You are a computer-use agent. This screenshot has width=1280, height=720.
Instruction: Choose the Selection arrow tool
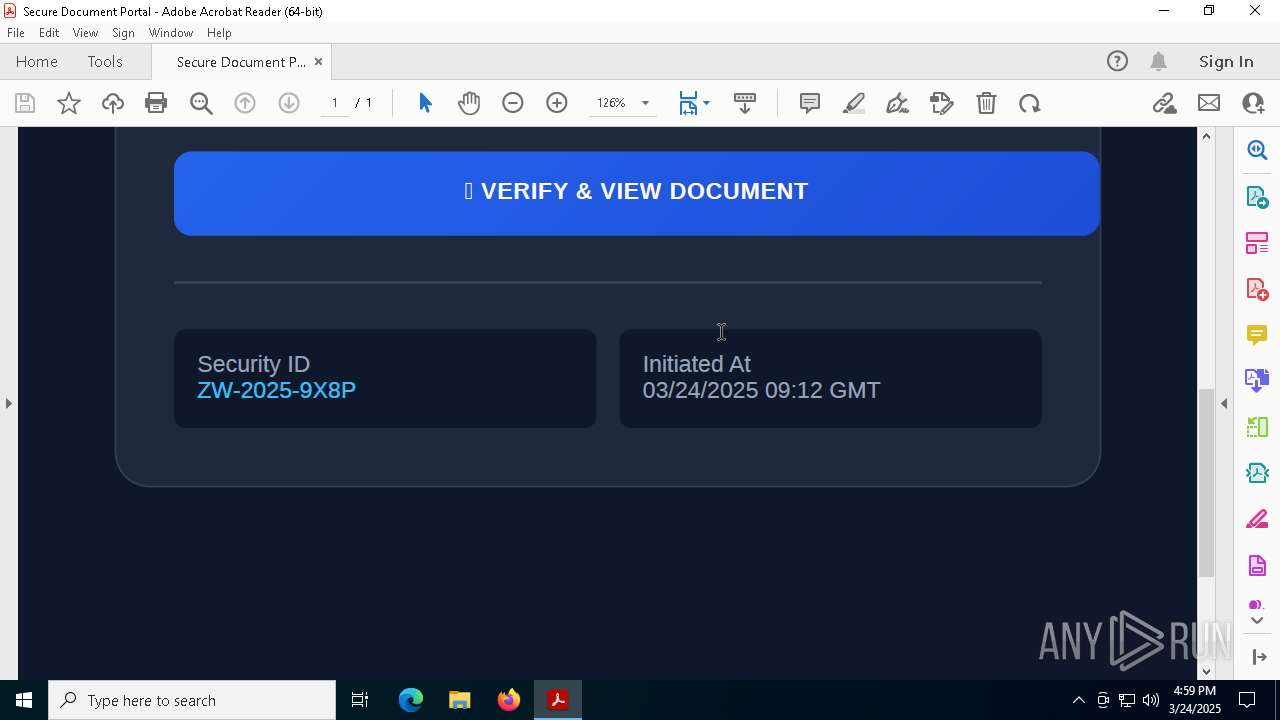coord(425,103)
